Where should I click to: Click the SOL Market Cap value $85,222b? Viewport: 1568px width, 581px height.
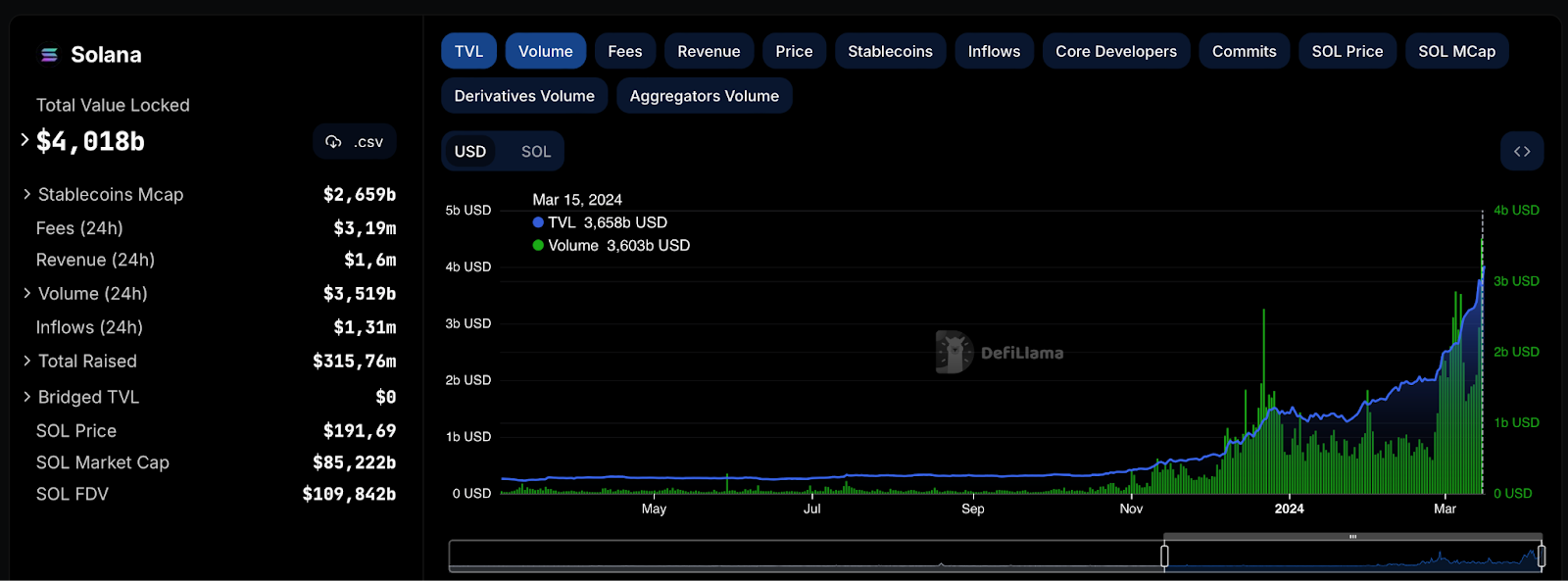pyautogui.click(x=355, y=462)
